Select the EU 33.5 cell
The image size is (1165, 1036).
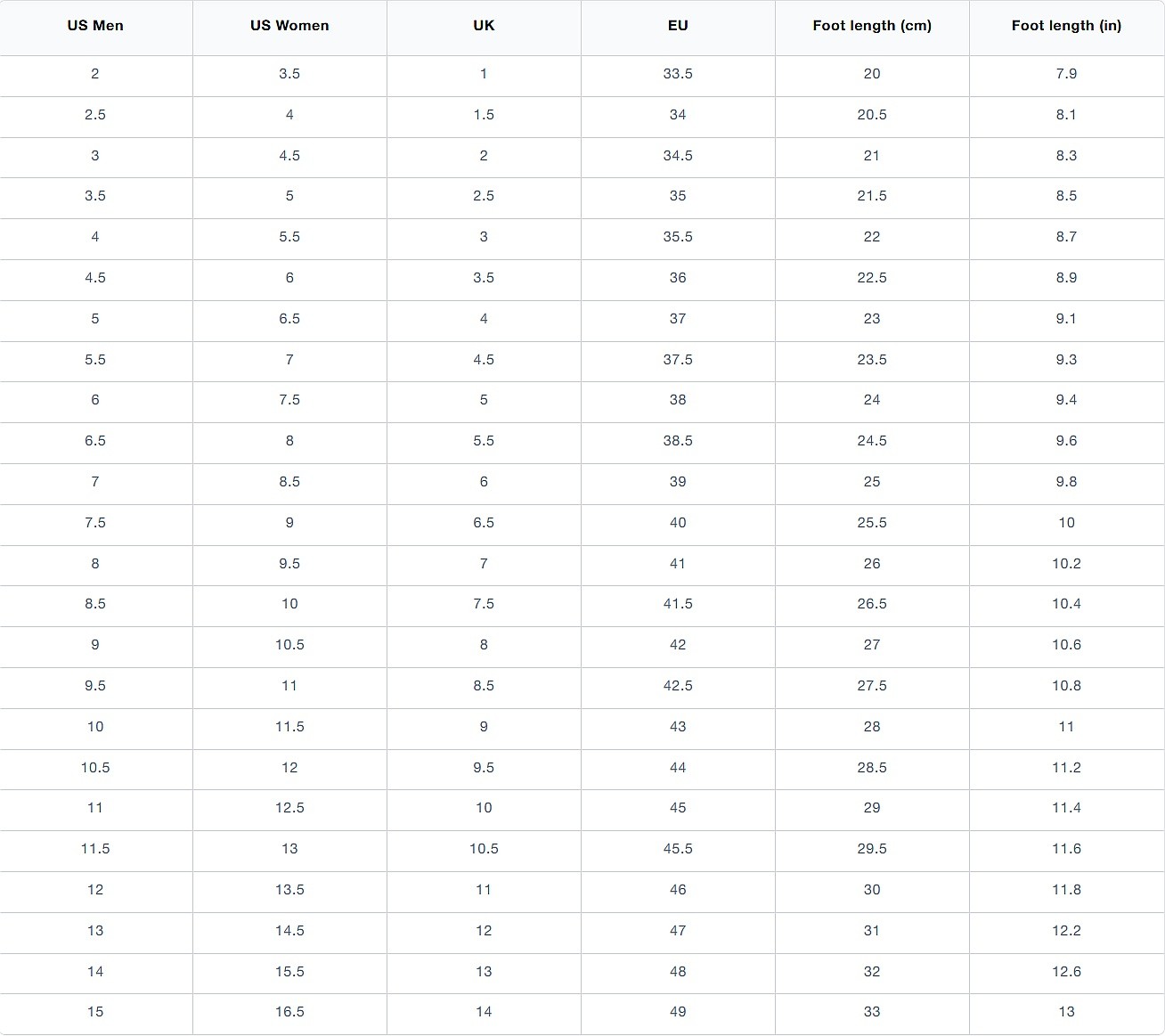(x=678, y=74)
